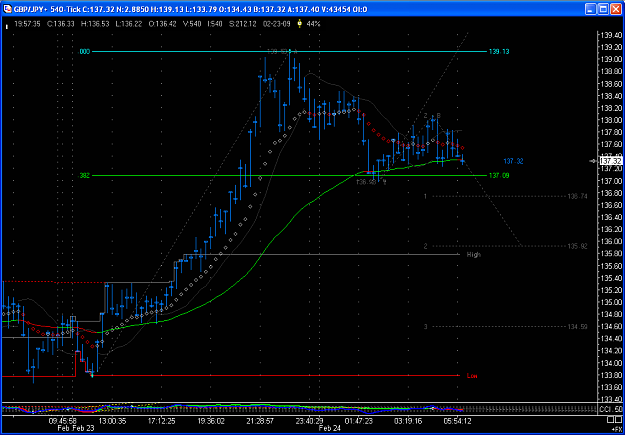Click the 01:47:23 time axis label
625x435 pixels.
pyautogui.click(x=360, y=421)
